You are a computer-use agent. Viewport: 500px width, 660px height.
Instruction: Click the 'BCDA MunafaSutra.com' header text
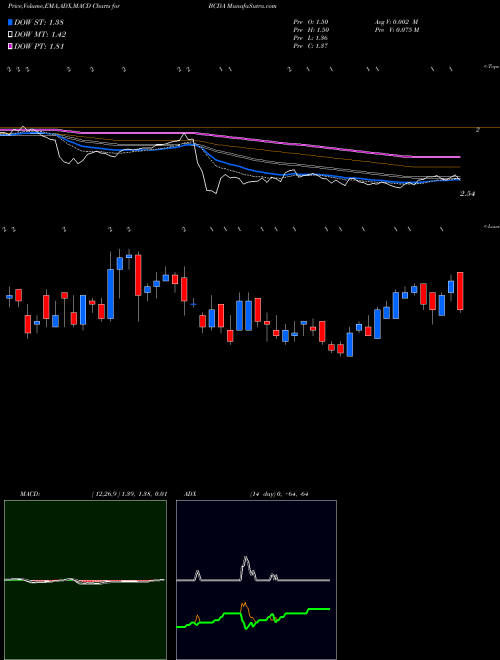tap(242, 6)
